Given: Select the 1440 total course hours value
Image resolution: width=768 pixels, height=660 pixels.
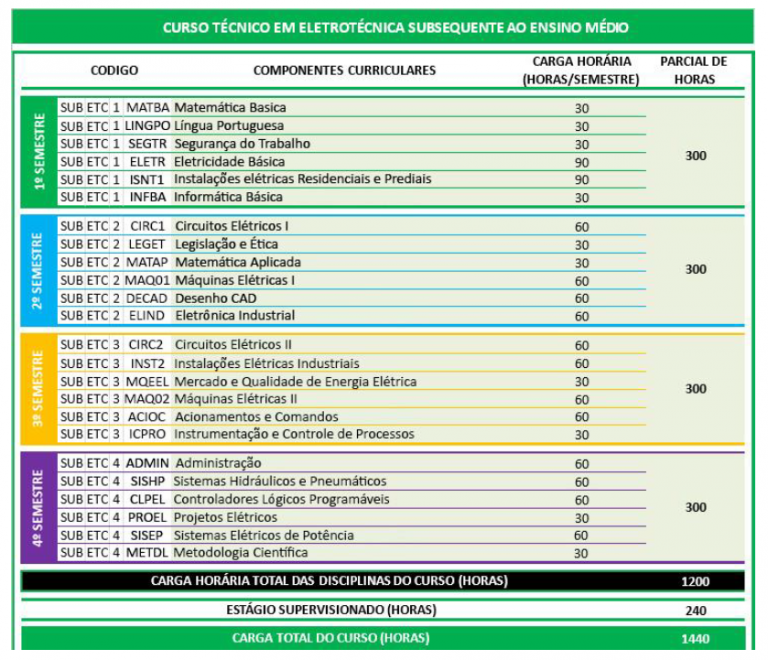Looking at the screenshot, I should point(694,638).
